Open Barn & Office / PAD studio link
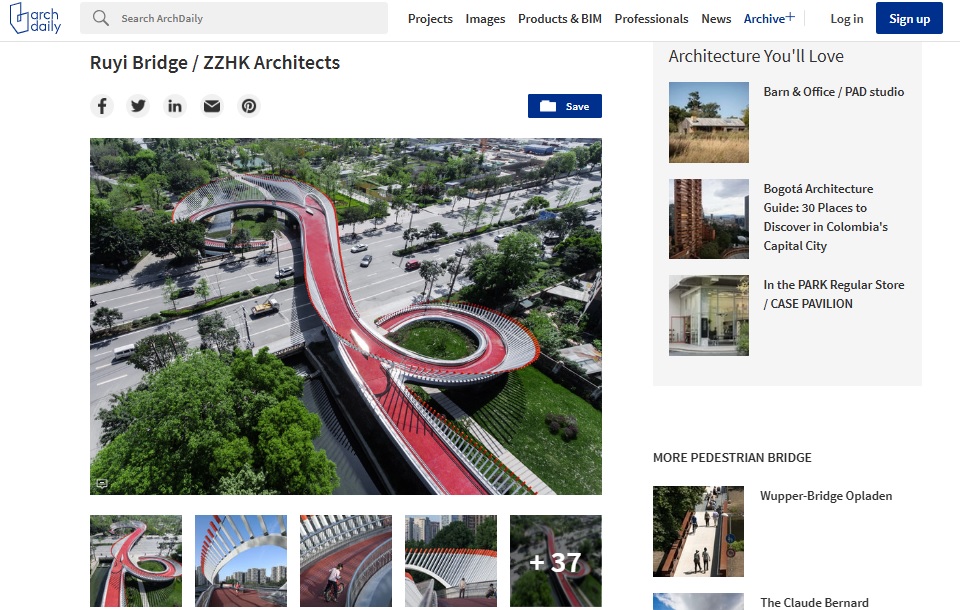The width and height of the screenshot is (960, 610). pos(833,92)
